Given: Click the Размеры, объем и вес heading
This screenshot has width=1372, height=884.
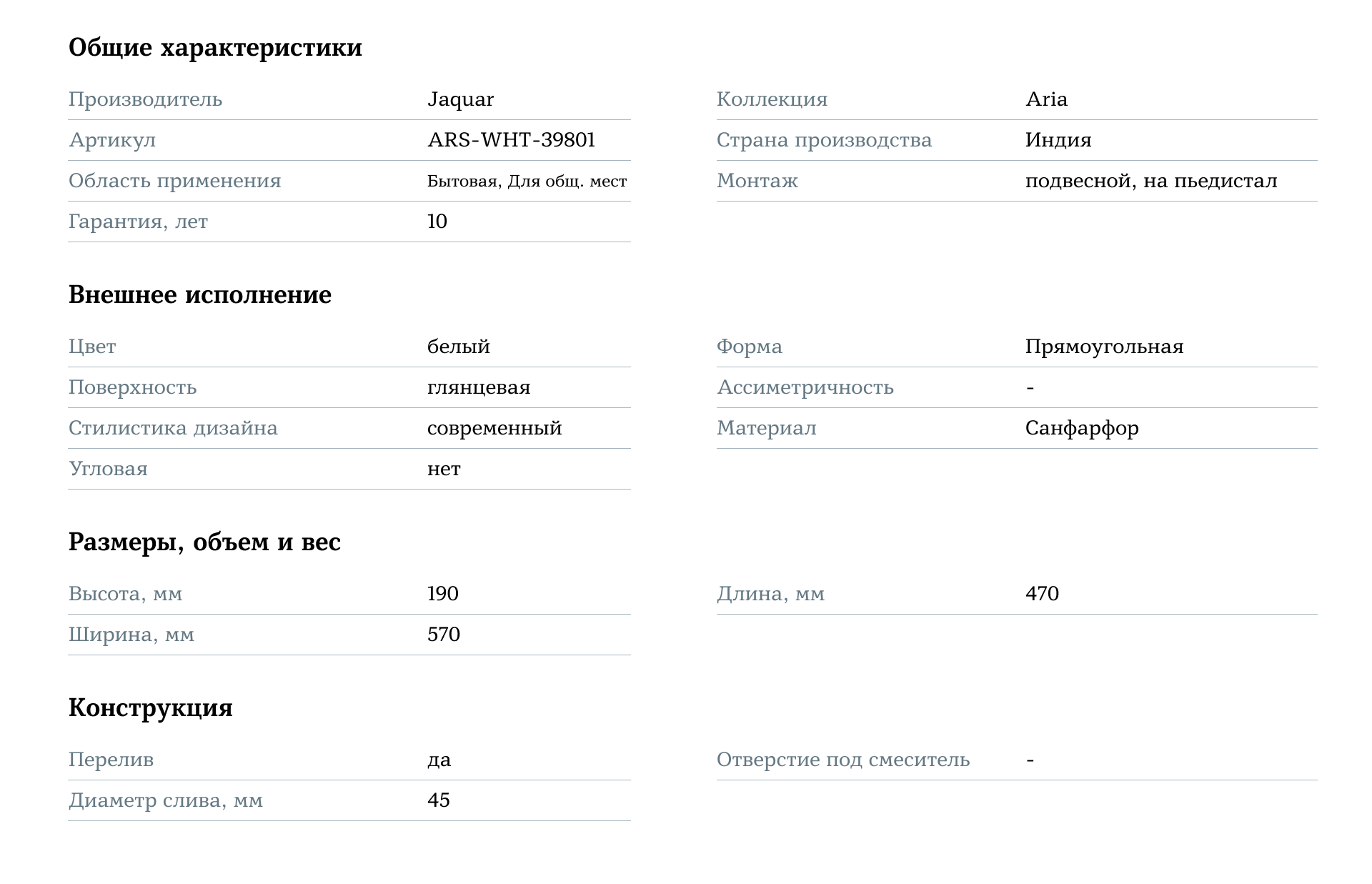Looking at the screenshot, I should (204, 542).
